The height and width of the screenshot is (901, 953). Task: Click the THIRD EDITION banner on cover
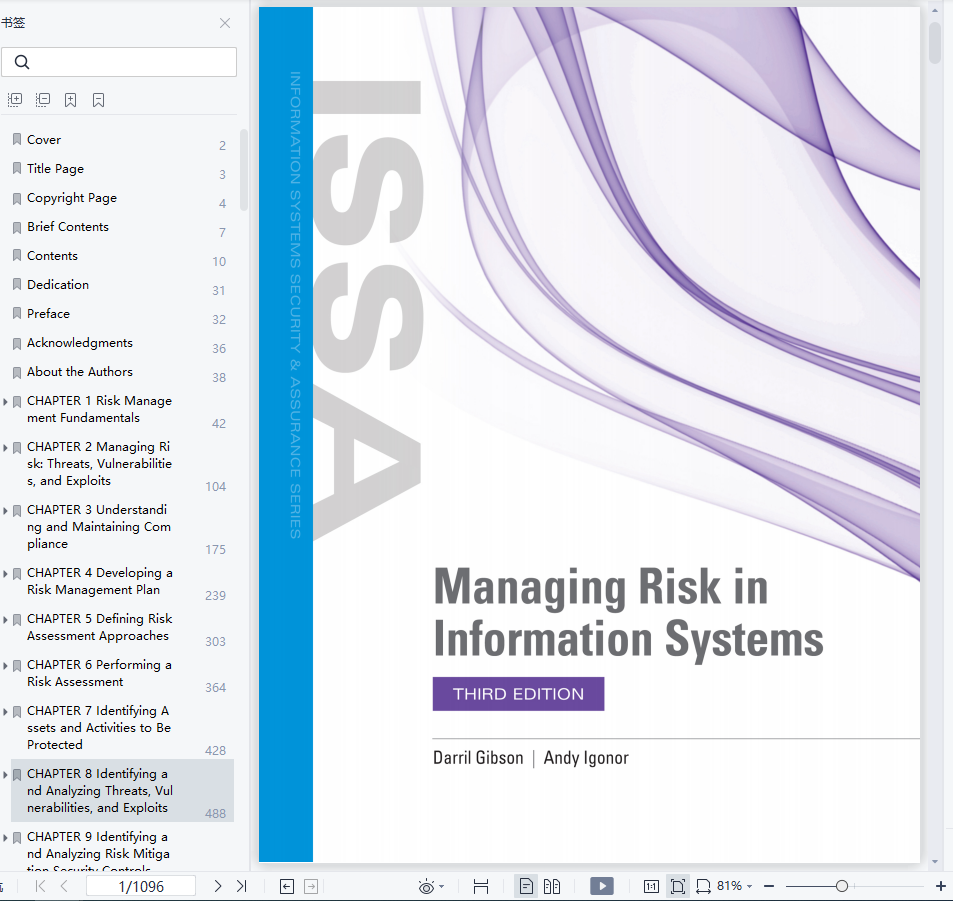point(518,694)
